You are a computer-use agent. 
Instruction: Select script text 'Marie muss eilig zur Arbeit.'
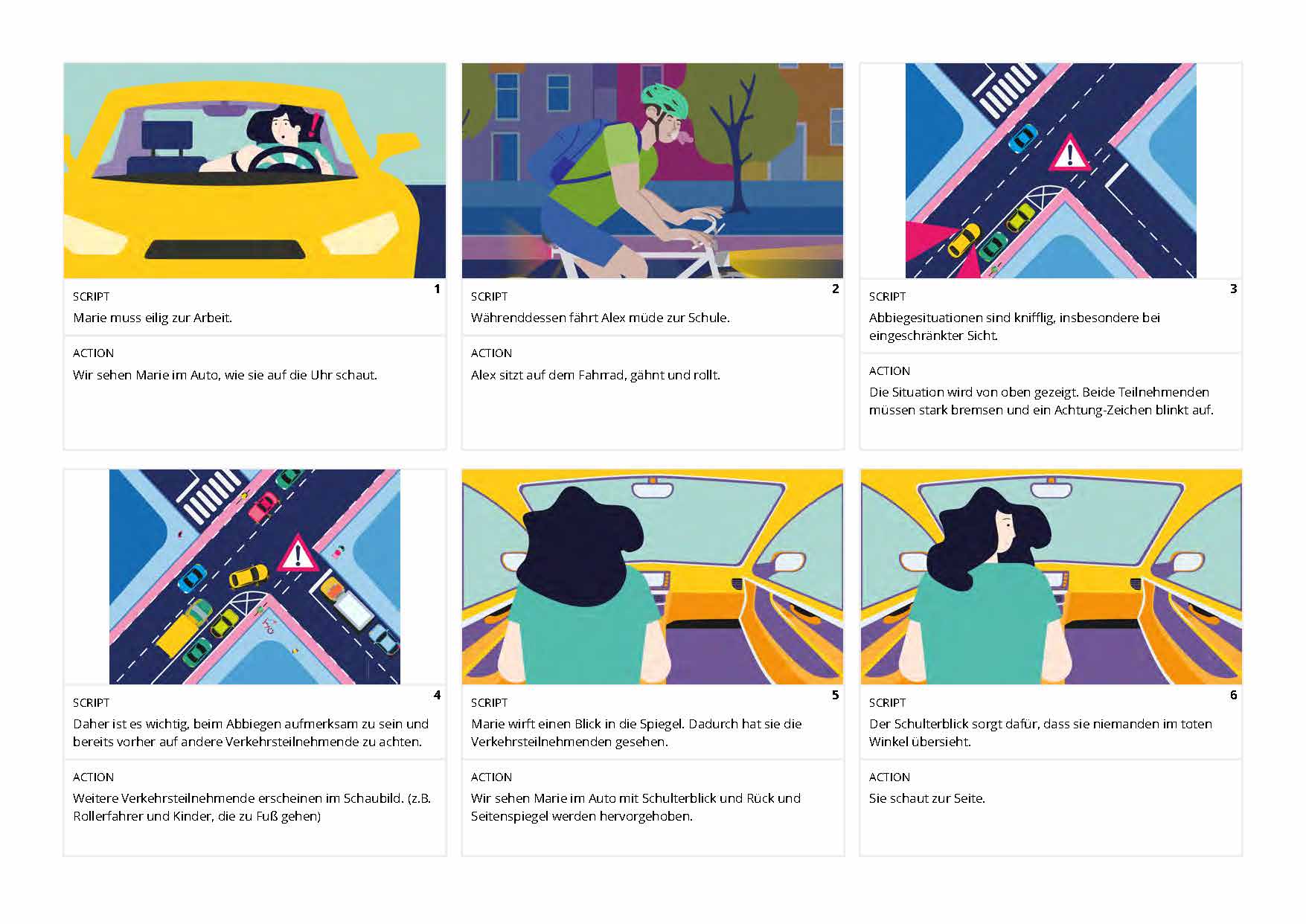click(x=153, y=318)
